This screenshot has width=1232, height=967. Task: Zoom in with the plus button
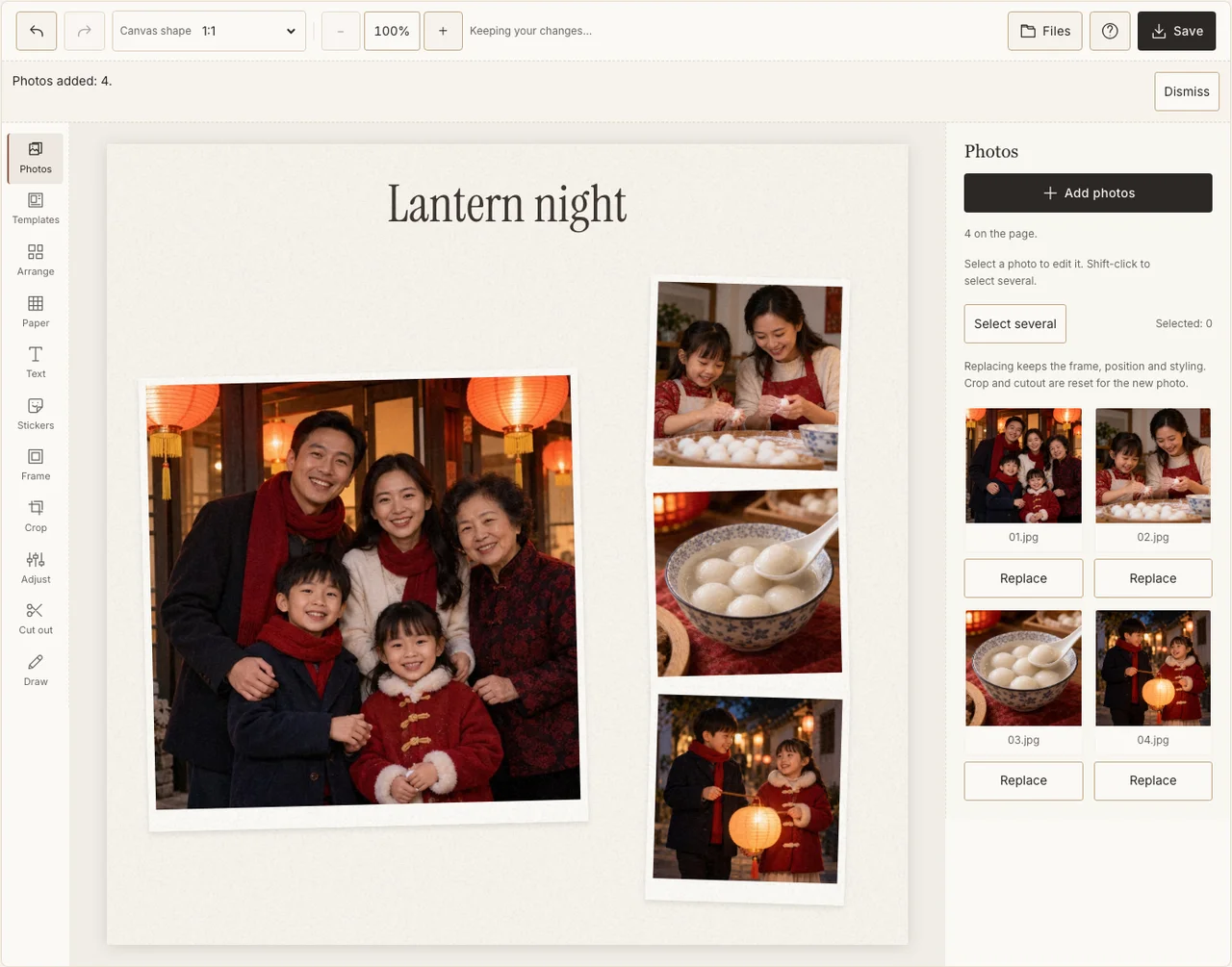[x=443, y=31]
